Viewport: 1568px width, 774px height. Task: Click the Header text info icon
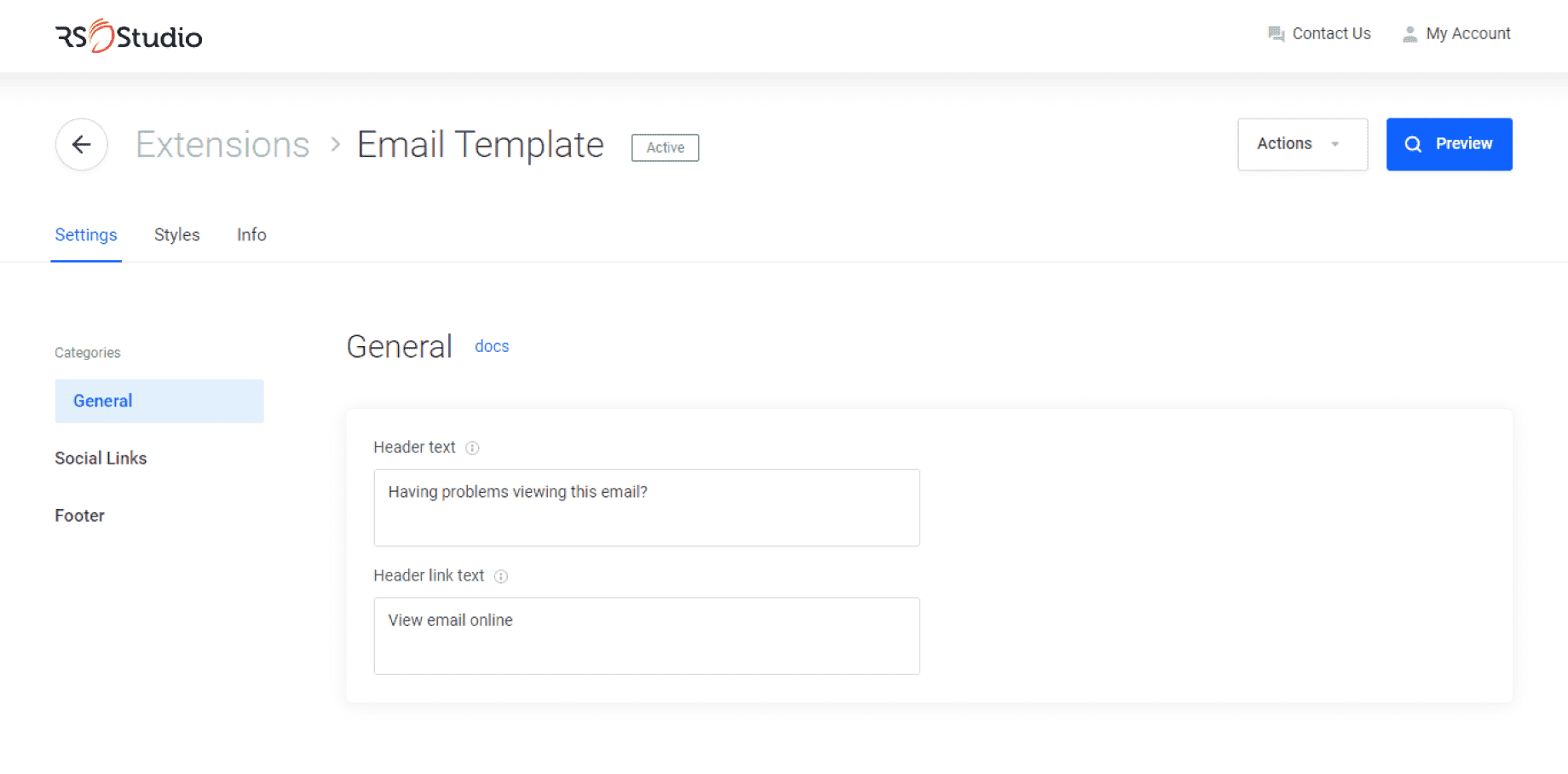[x=472, y=448]
